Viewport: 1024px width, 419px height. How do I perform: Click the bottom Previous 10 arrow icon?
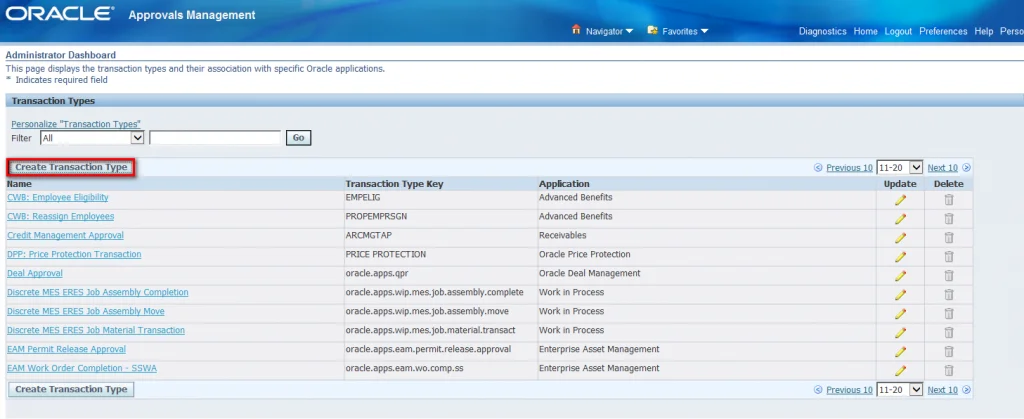tap(818, 390)
